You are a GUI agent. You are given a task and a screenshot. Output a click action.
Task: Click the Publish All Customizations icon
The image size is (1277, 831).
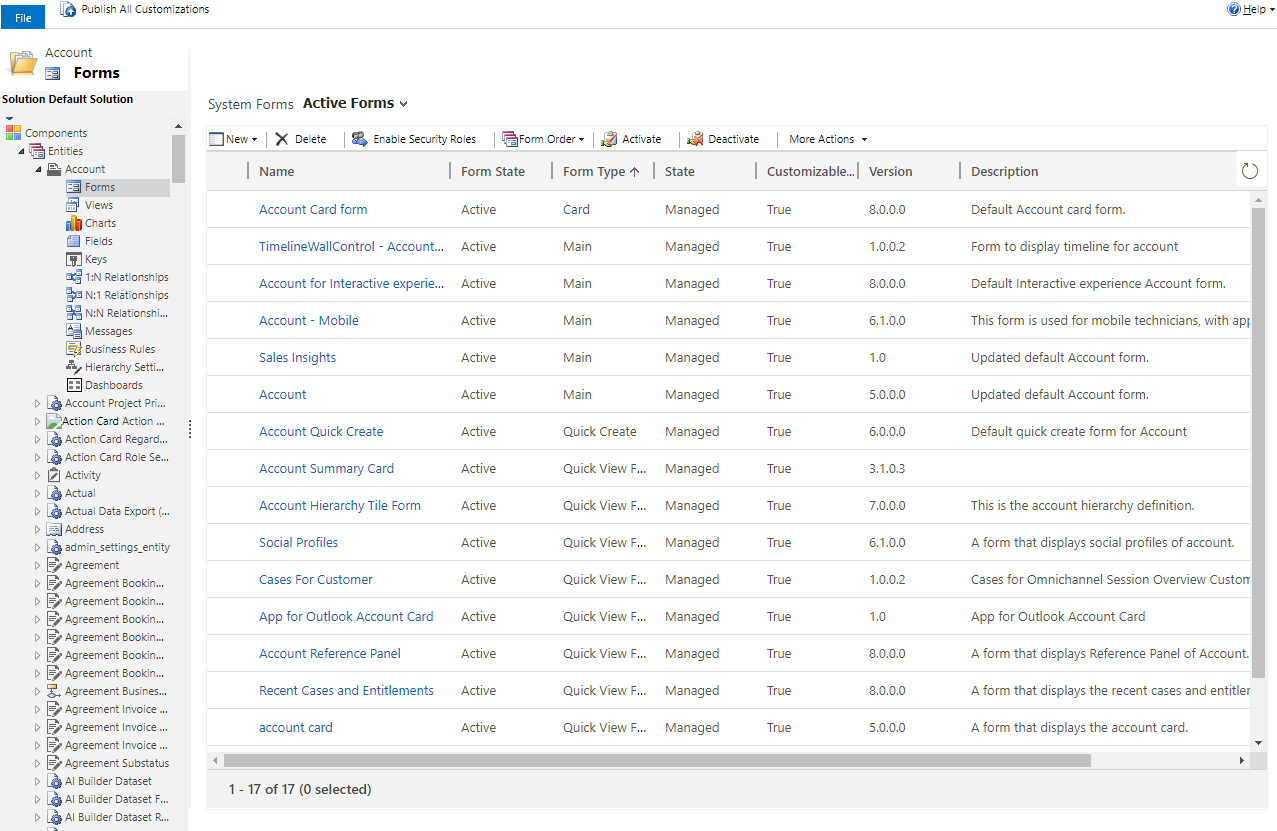pos(67,9)
